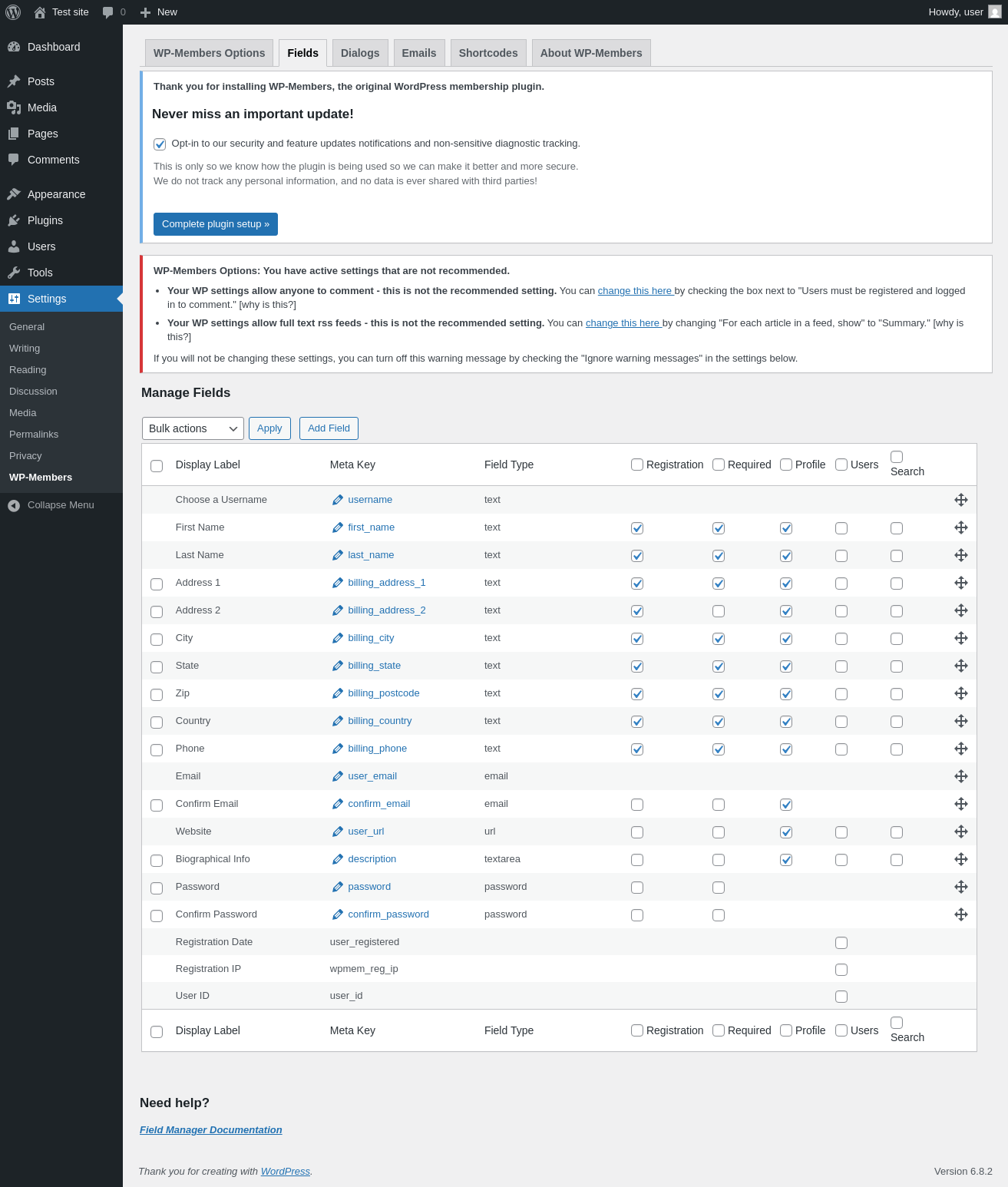The height and width of the screenshot is (1187, 1008).
Task: Click the Appearance paintbrush icon
Action: coord(14,194)
